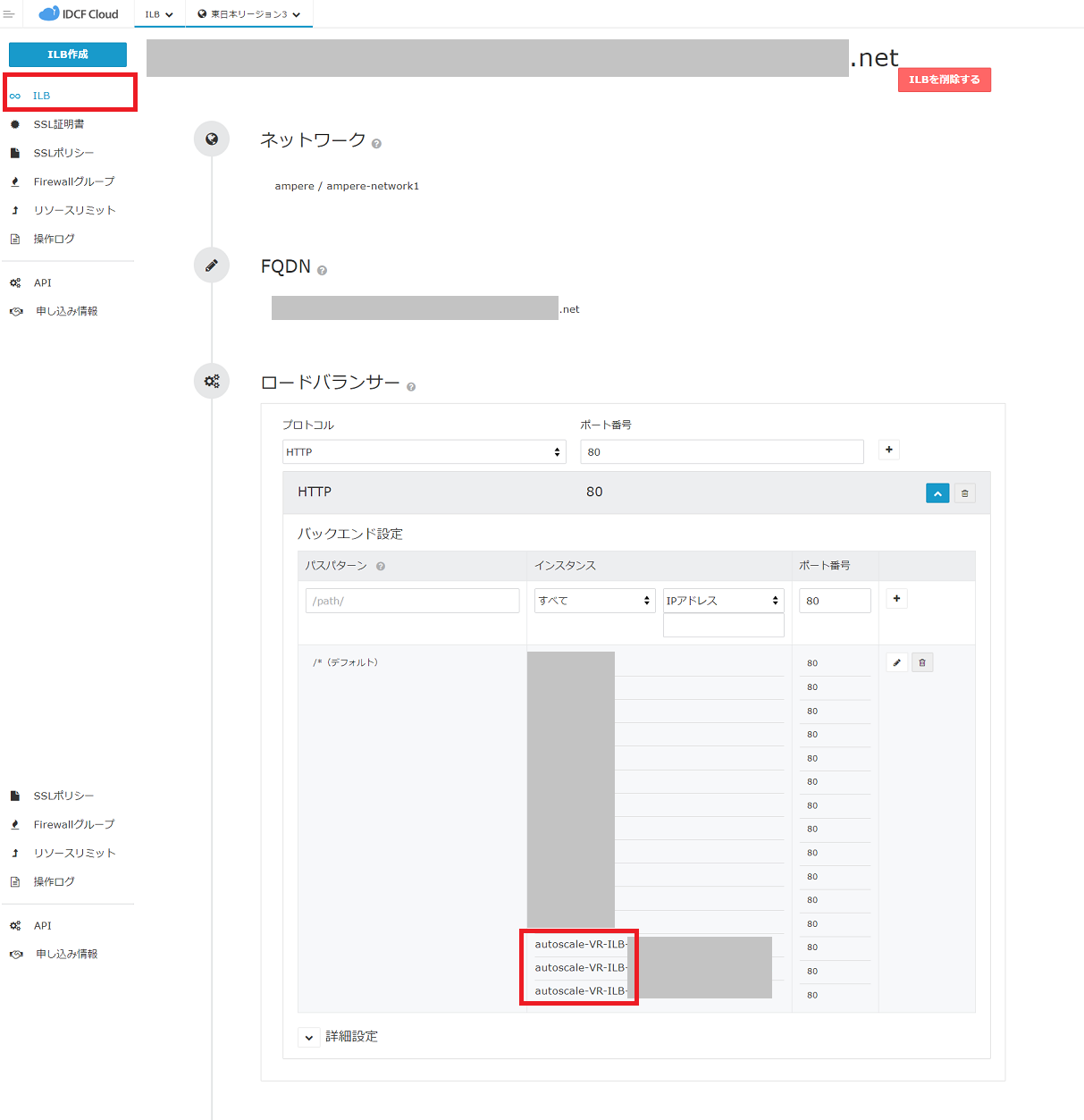This screenshot has width=1084, height=1120.
Task: Expand the 詳細設定 section
Action: click(309, 1037)
